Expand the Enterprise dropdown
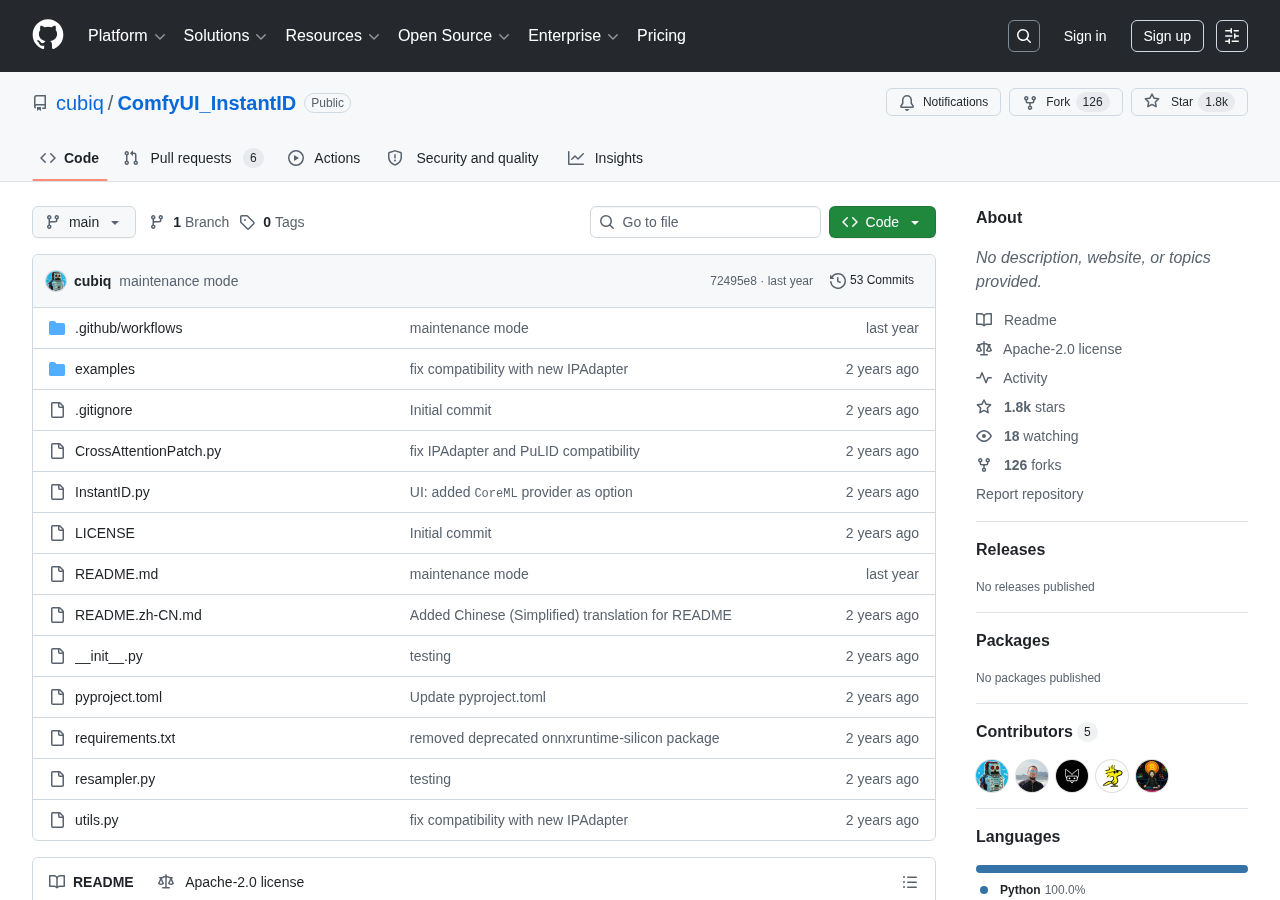The image size is (1280, 900). pos(573,36)
